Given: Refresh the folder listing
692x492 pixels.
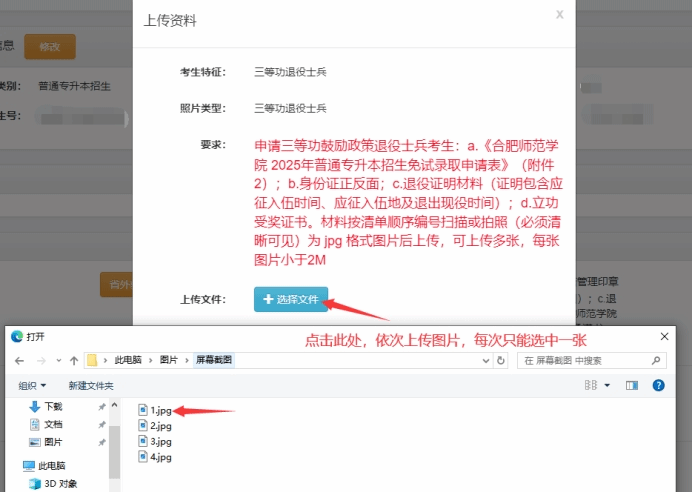Looking at the screenshot, I should 502,360.
